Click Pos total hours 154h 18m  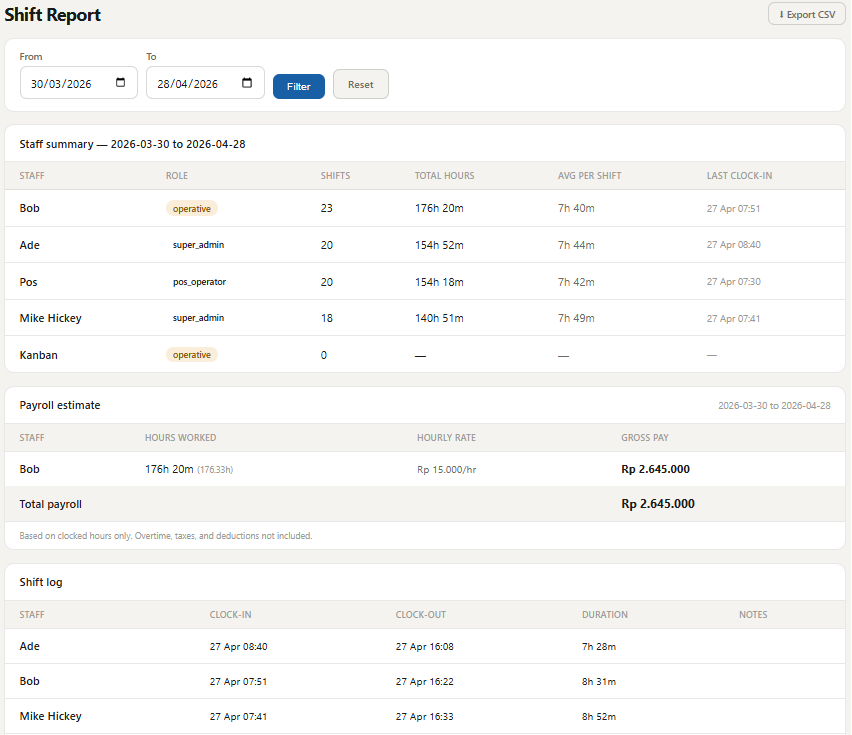[440, 282]
